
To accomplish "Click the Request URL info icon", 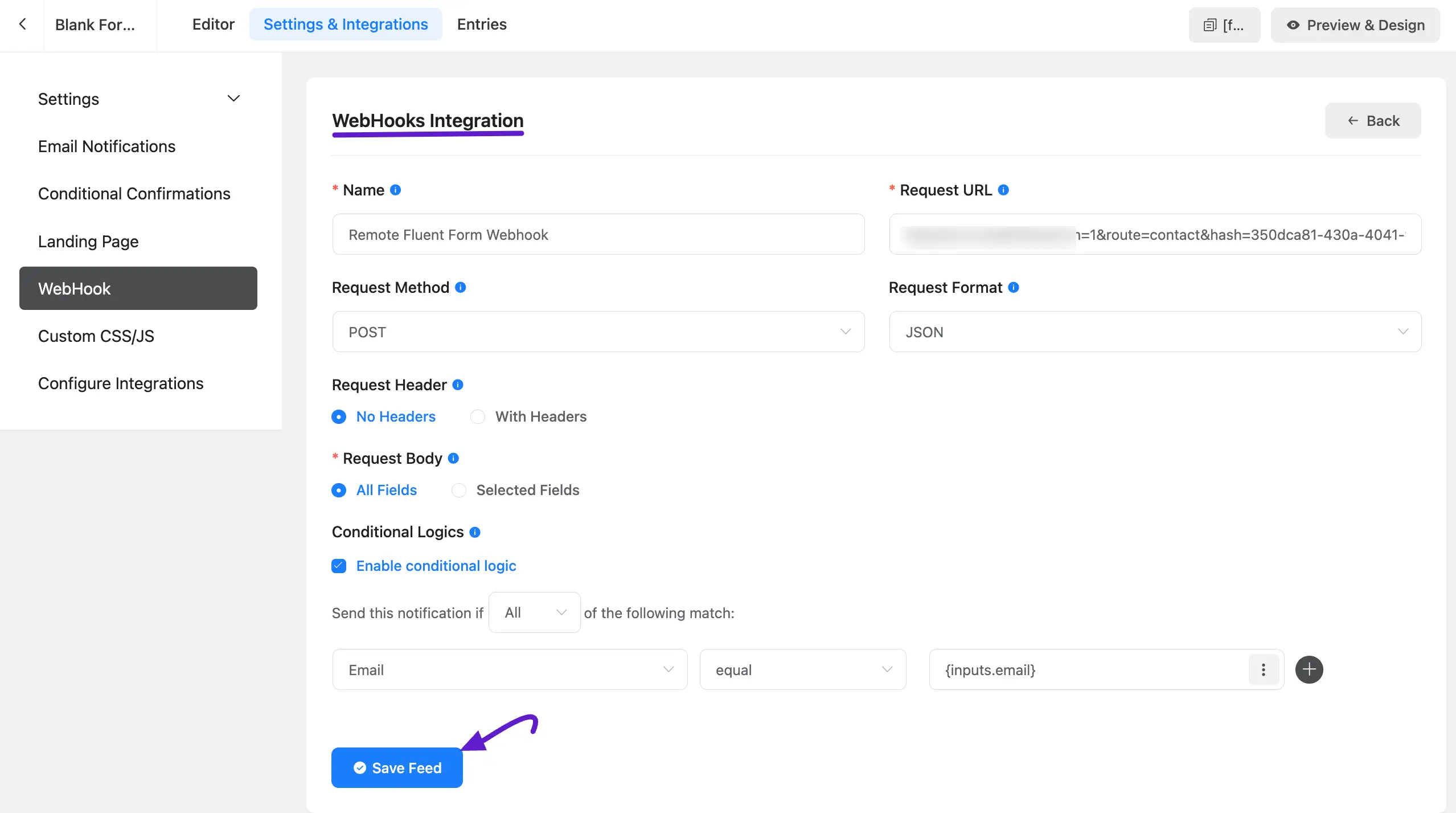I will 1004,190.
